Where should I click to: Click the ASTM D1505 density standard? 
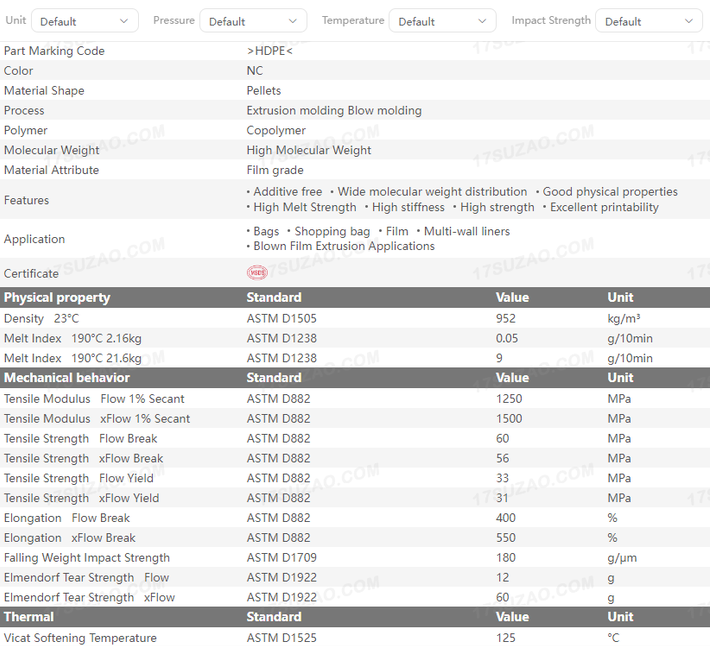coord(281,318)
